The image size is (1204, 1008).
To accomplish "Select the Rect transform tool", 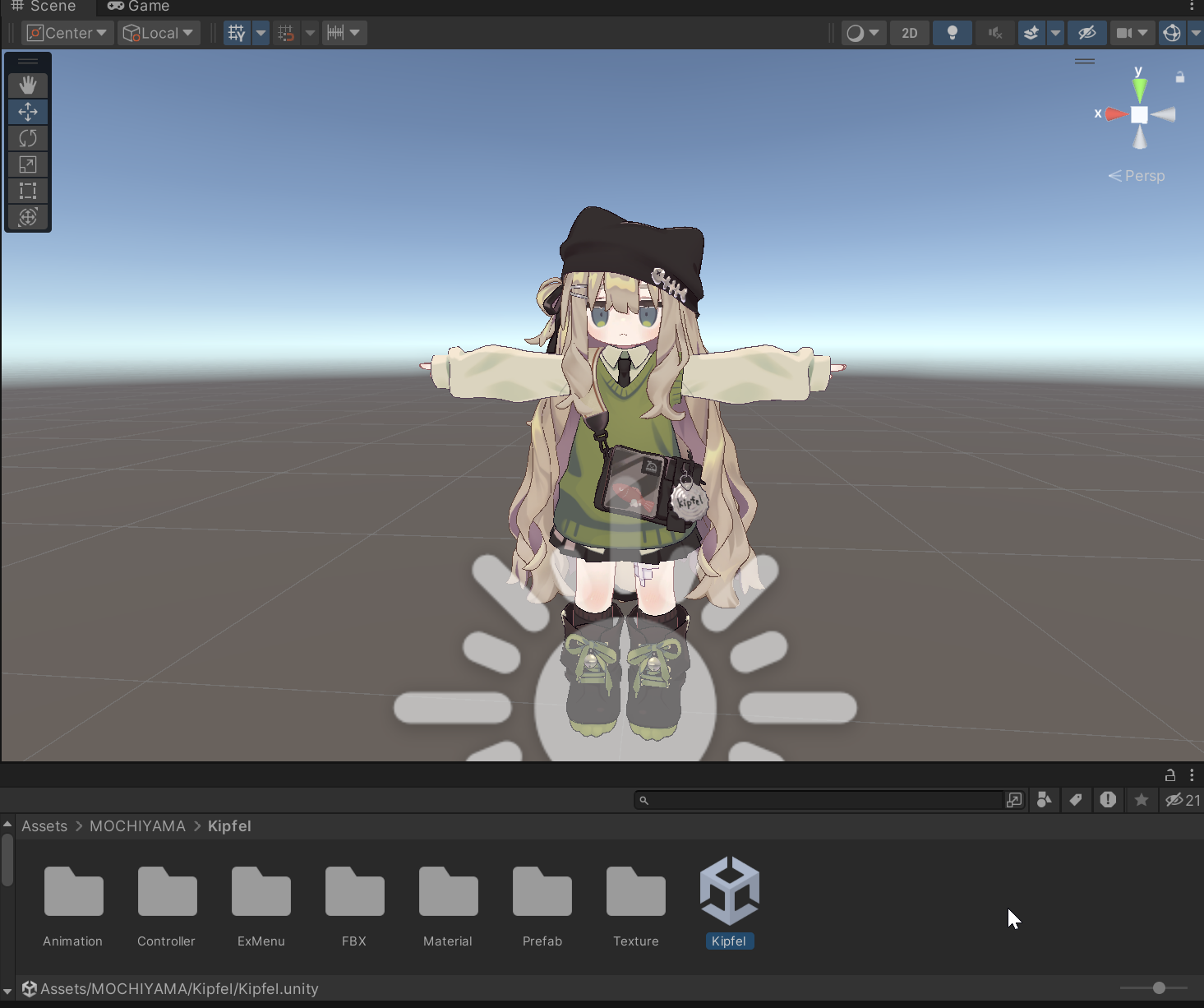I will (28, 191).
